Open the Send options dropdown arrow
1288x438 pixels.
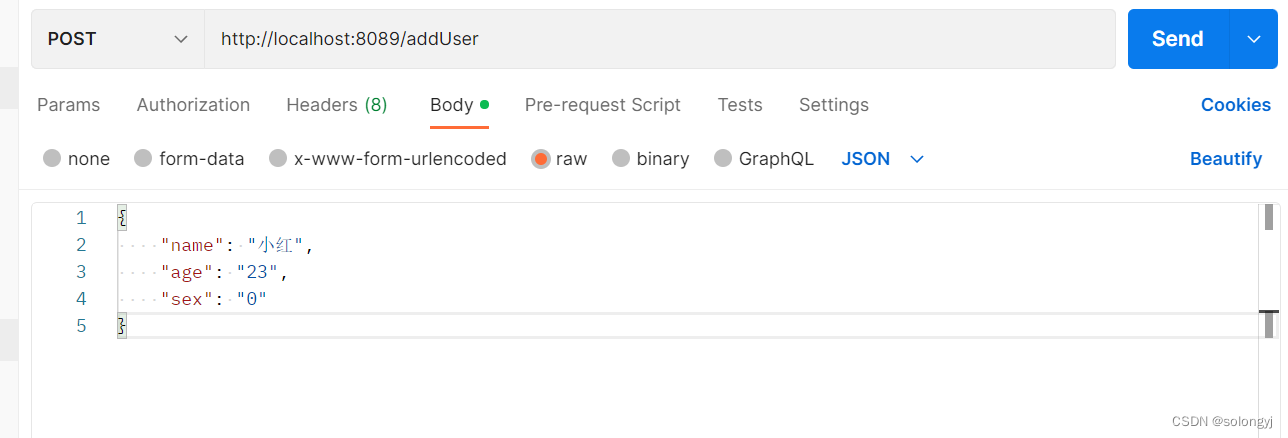pos(1254,39)
